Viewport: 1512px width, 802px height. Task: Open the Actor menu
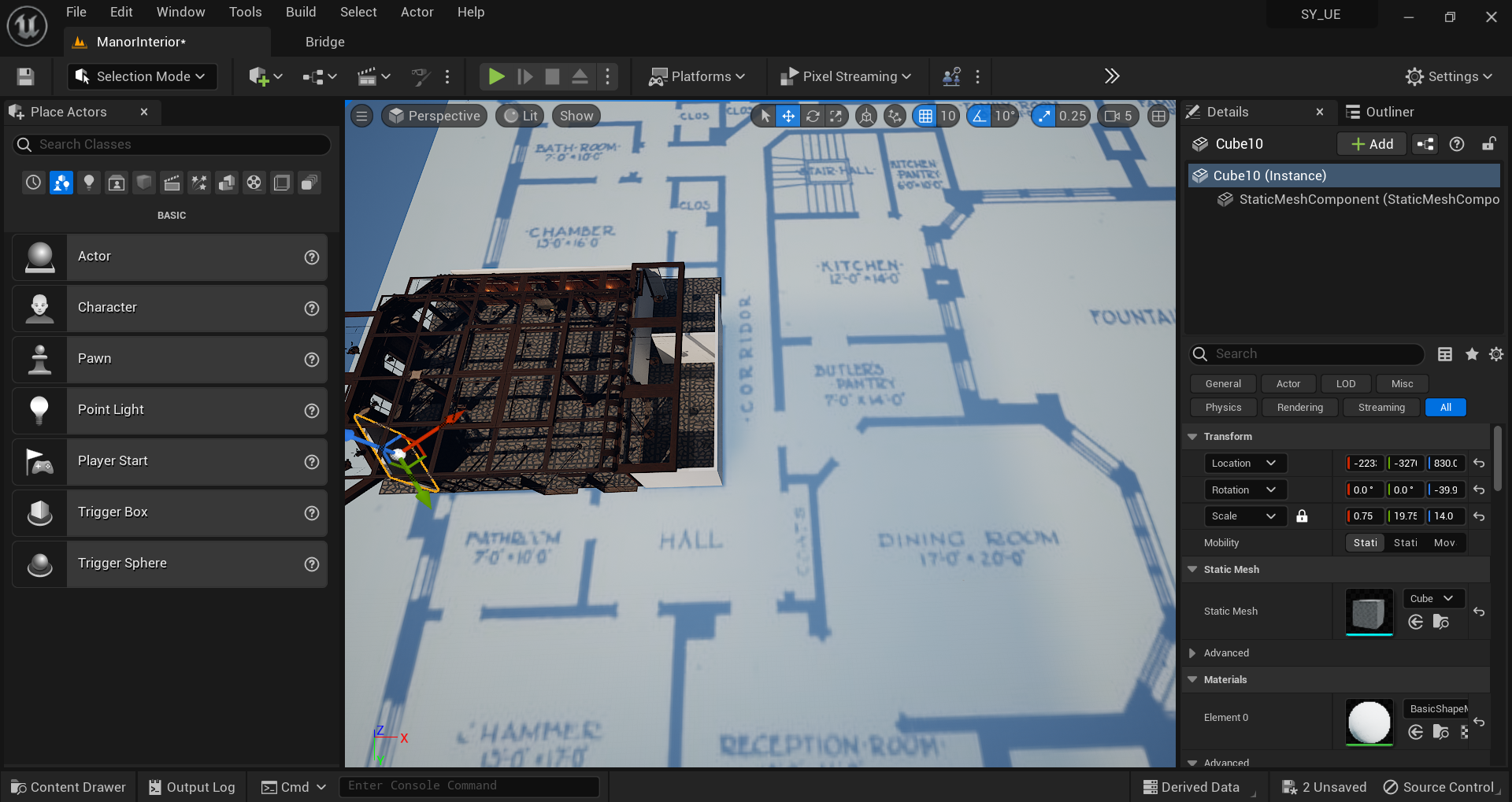pos(417,12)
